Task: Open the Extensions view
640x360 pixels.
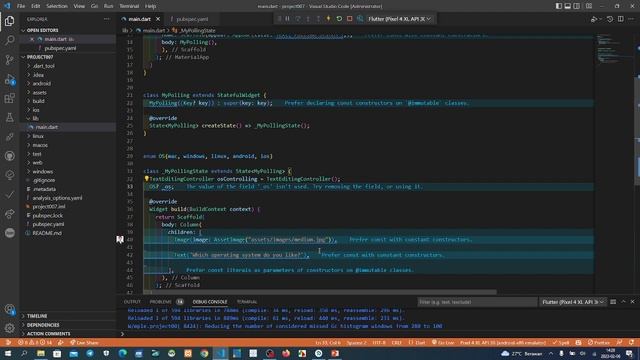Action: click(9, 98)
